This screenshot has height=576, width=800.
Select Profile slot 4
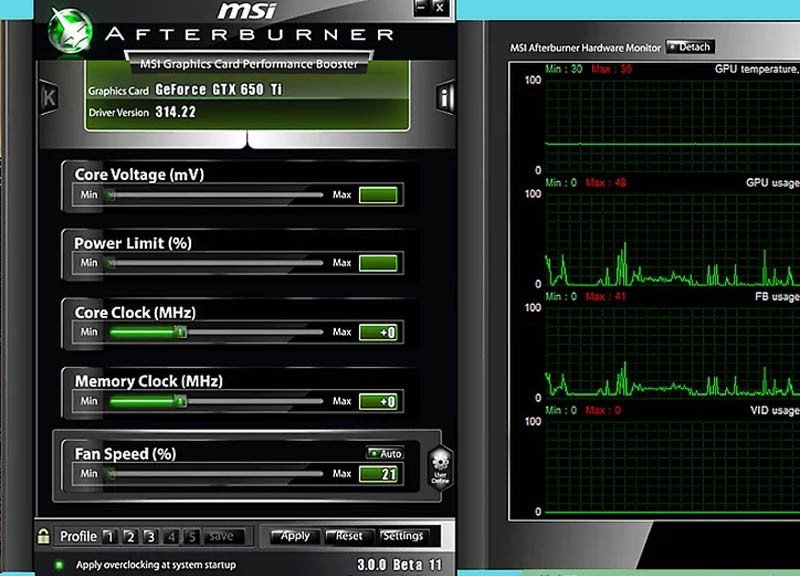pyautogui.click(x=171, y=537)
